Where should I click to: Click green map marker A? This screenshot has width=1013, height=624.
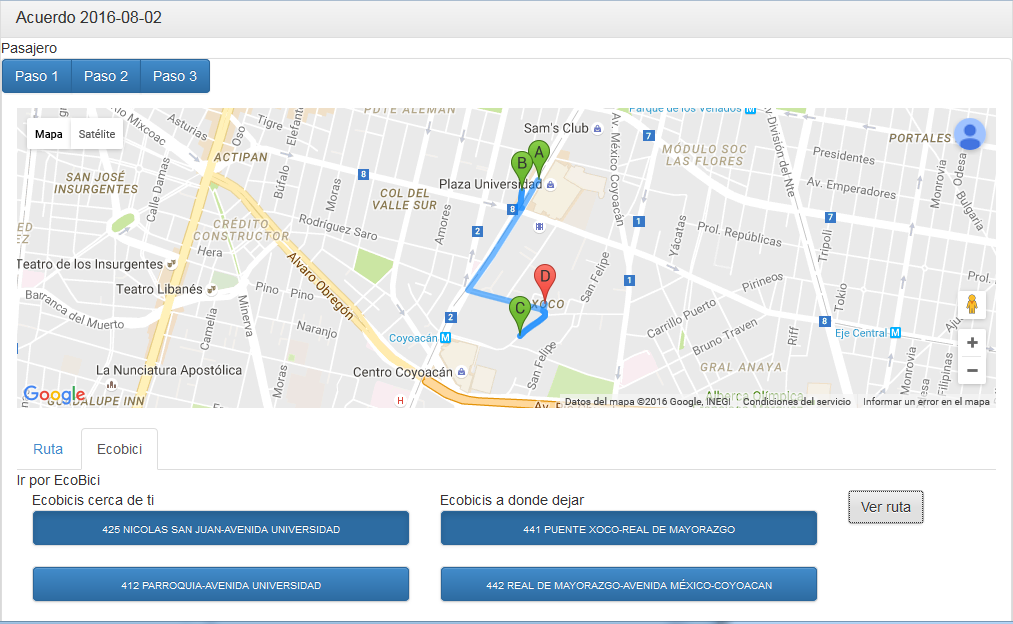539,158
